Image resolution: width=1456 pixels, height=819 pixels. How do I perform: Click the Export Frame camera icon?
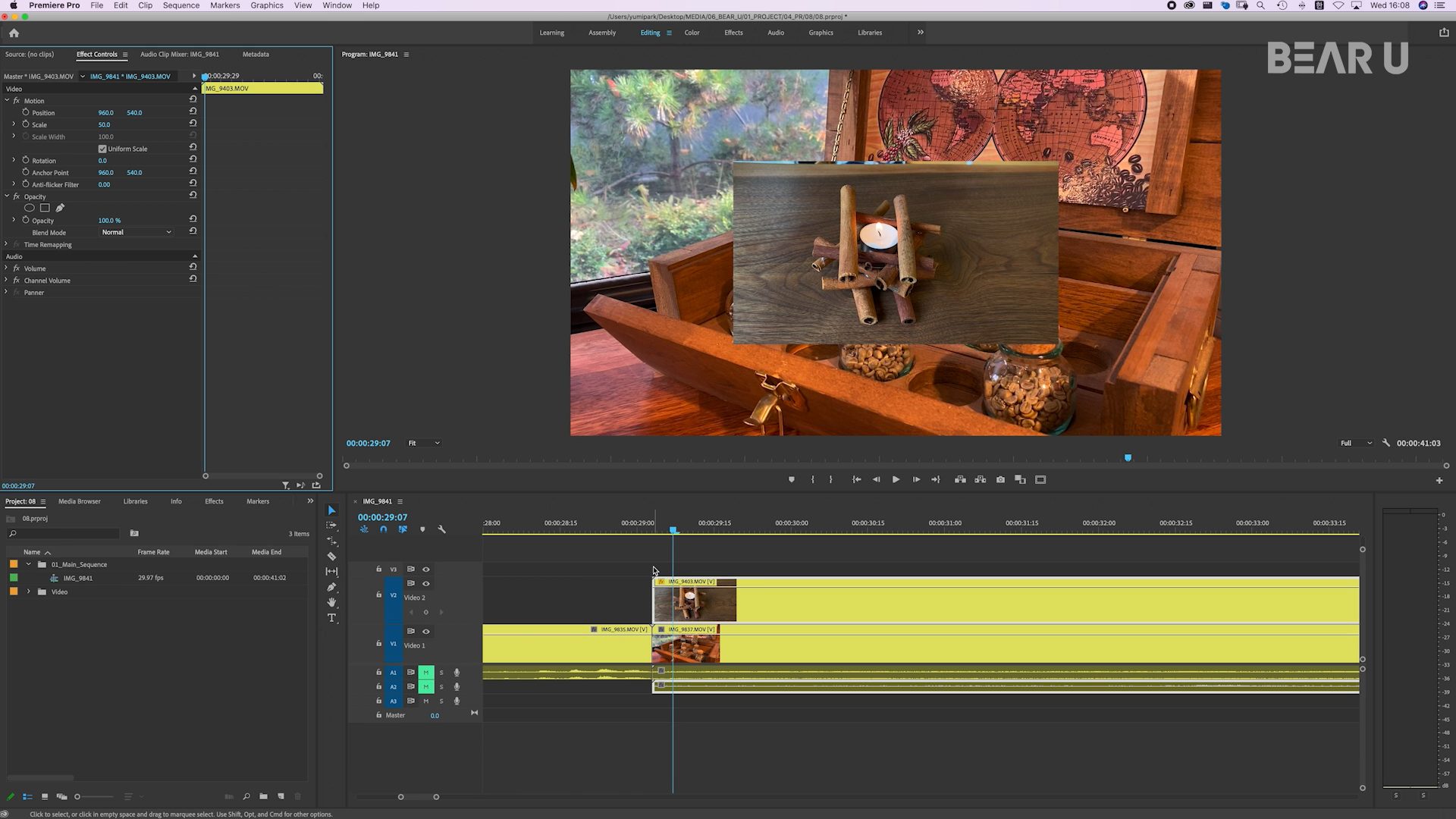[1000, 479]
